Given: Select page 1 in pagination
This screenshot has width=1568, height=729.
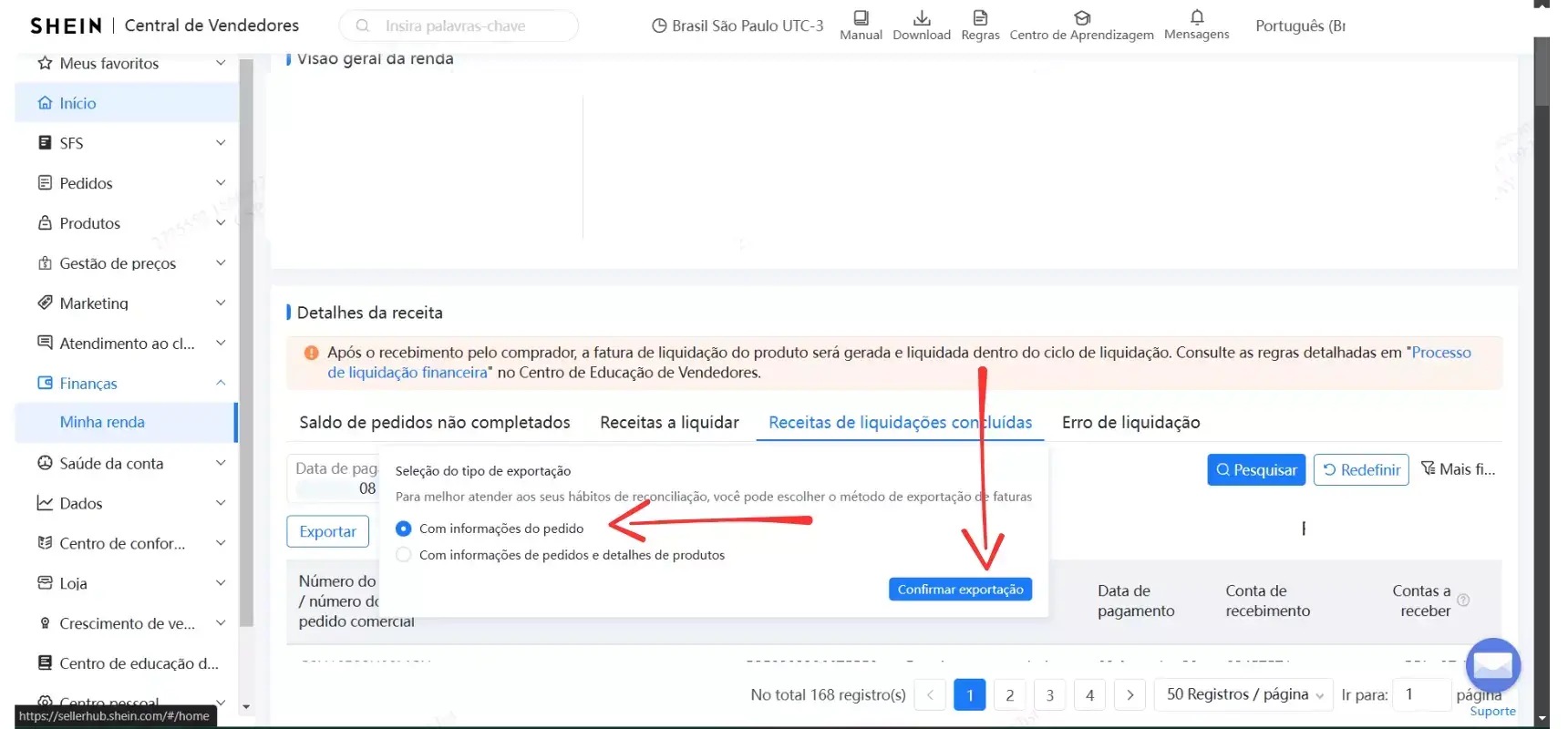Looking at the screenshot, I should [969, 695].
